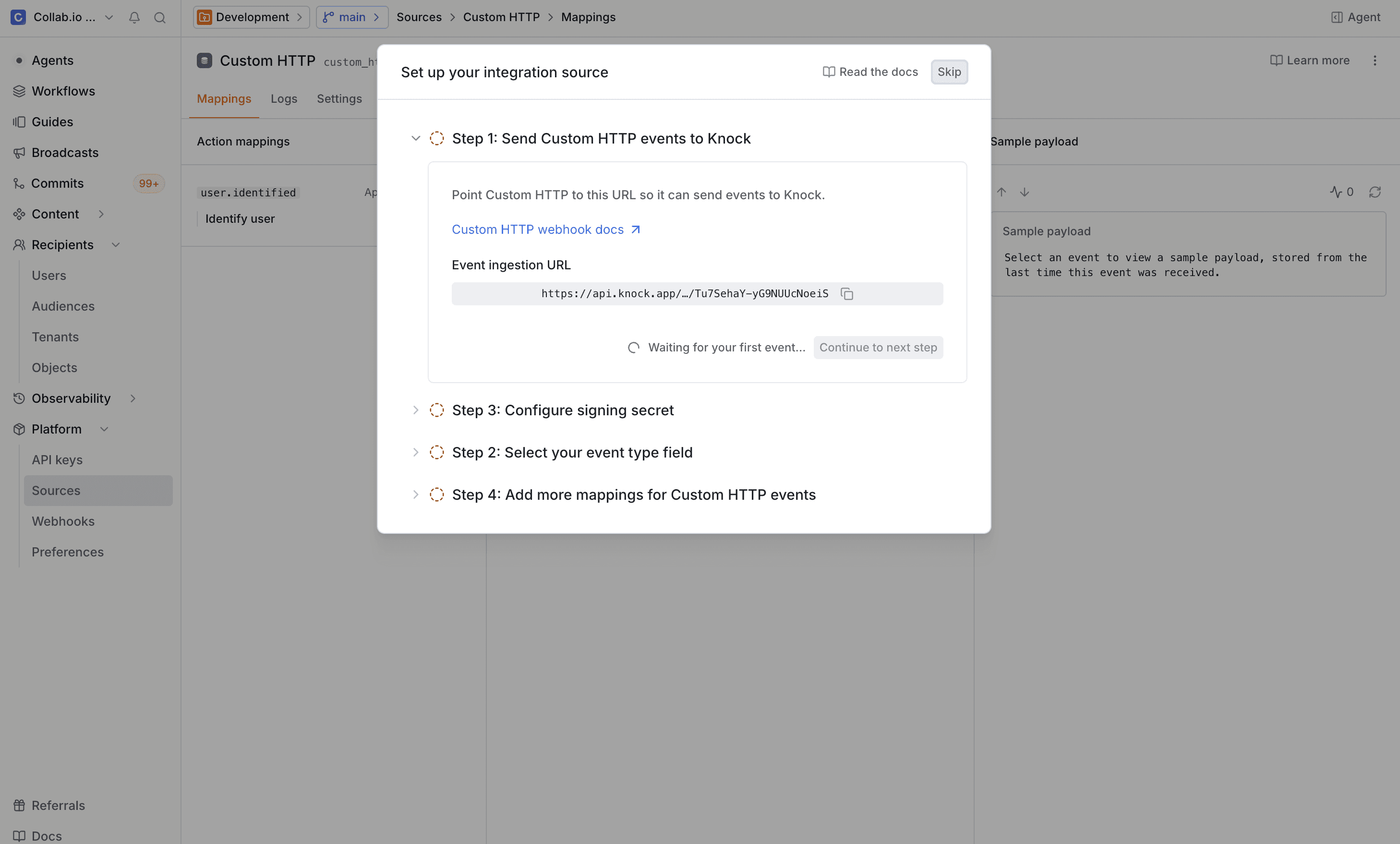
Task: Copy the event ingestion URL
Action: coord(847,294)
